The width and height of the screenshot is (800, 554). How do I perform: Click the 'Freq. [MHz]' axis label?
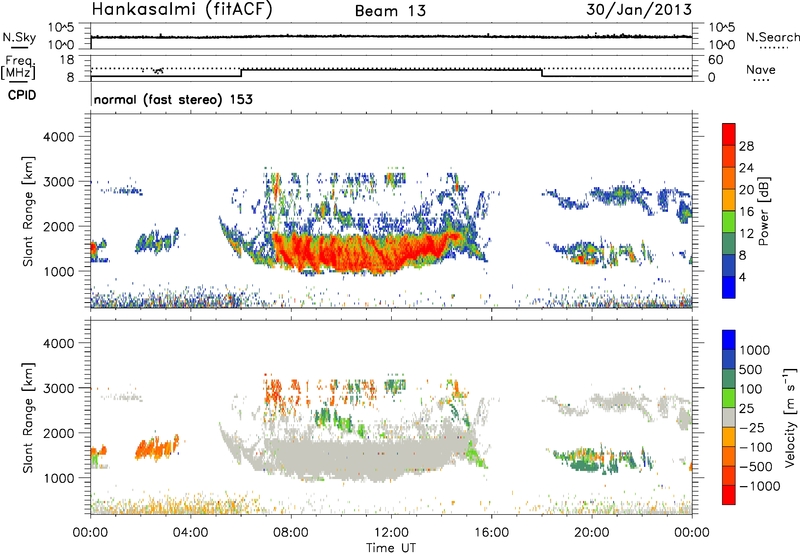pos(18,67)
